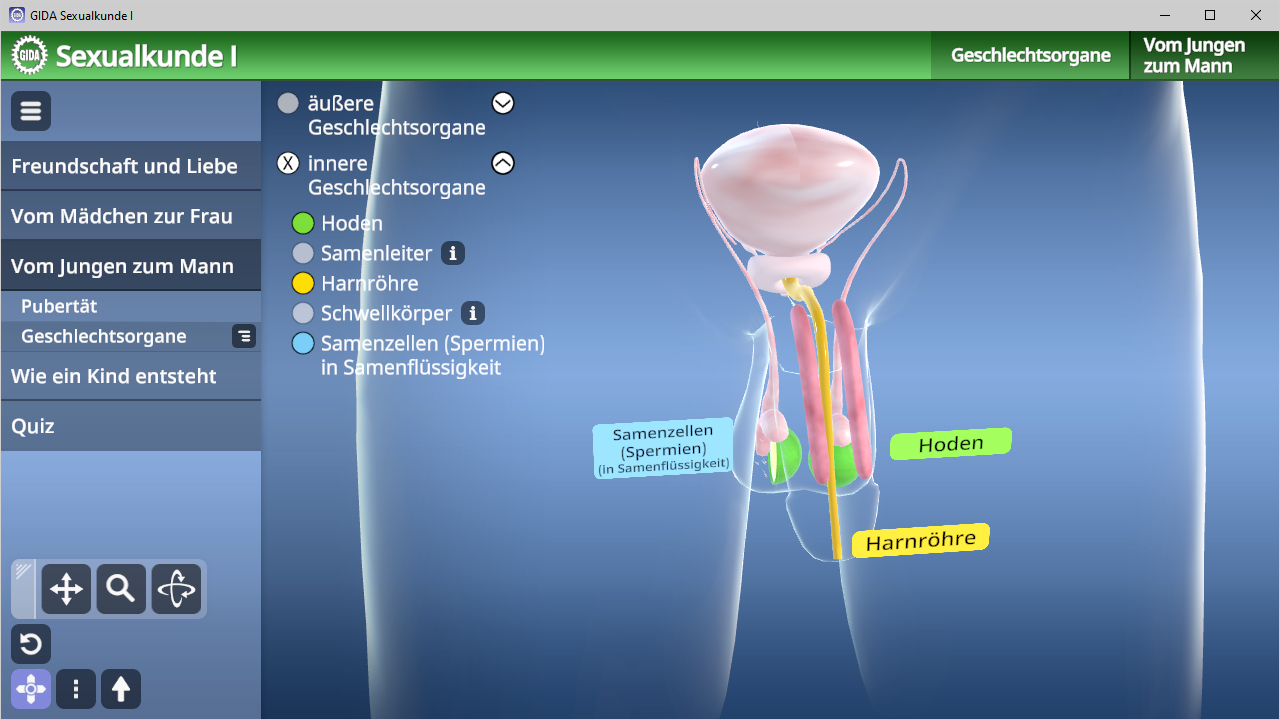Open the hamburger menu button

(31, 111)
